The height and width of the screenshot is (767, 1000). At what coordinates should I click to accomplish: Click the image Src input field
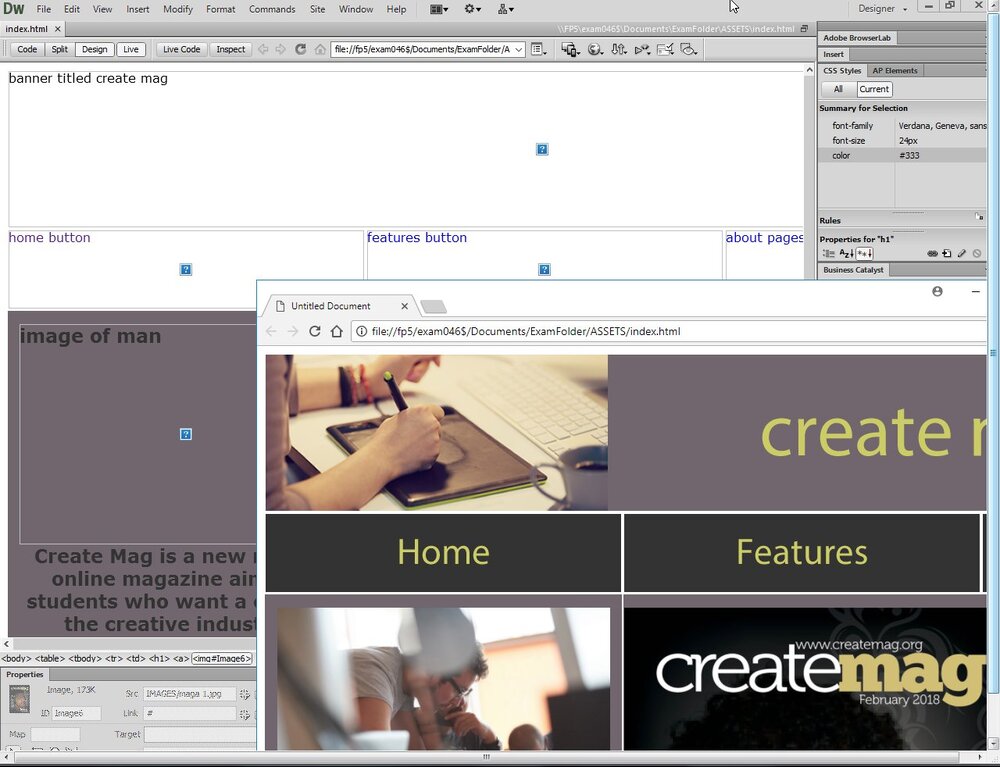pos(189,694)
